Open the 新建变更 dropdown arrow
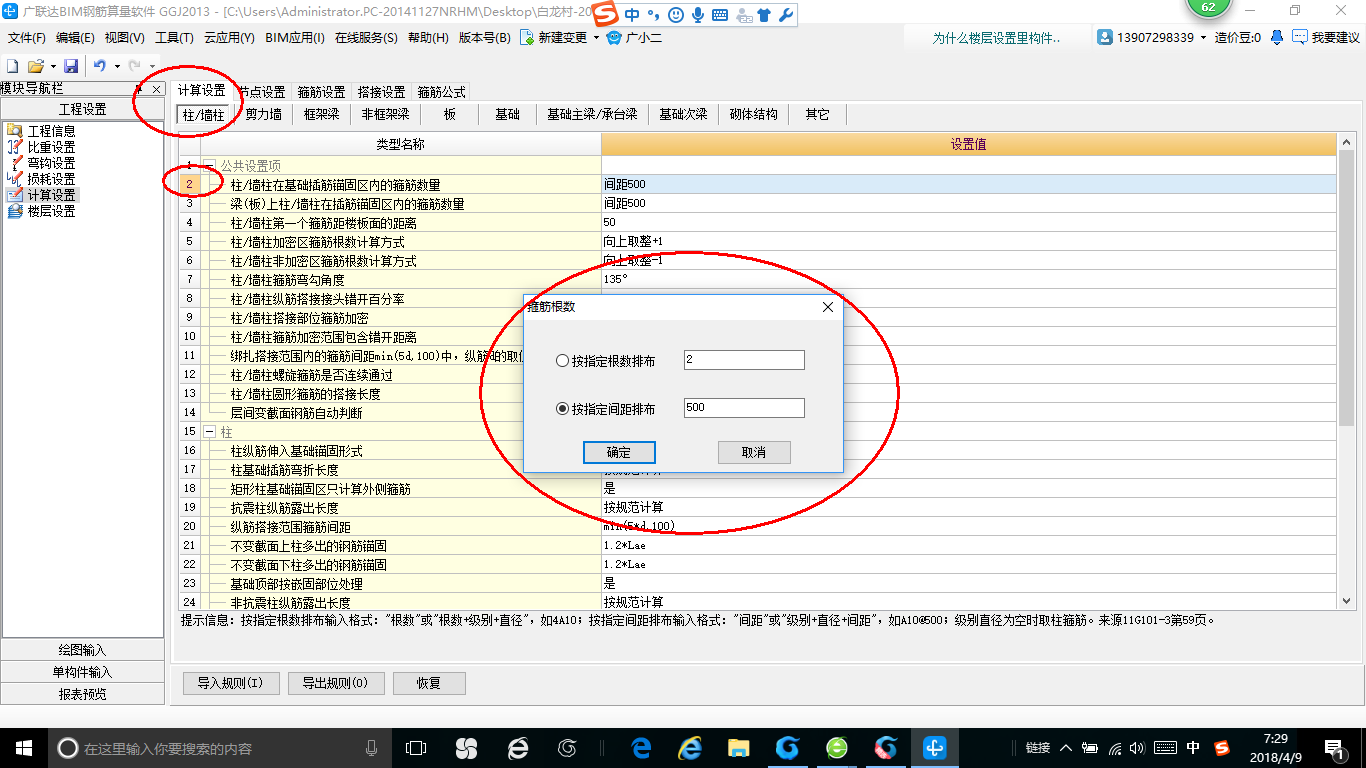Viewport: 1366px width, 768px height. click(x=596, y=38)
